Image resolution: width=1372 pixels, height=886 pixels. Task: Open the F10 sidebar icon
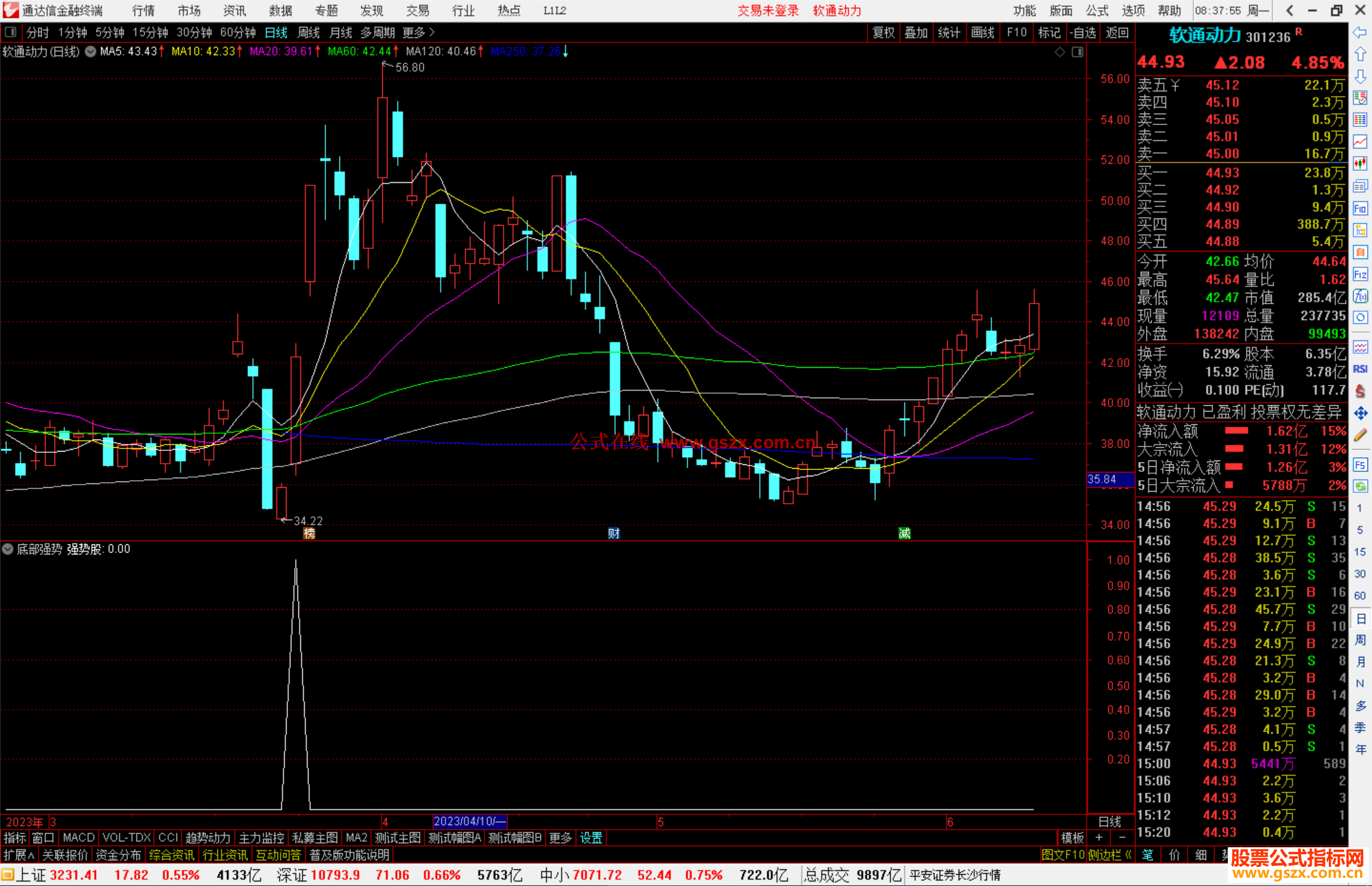click(1360, 208)
